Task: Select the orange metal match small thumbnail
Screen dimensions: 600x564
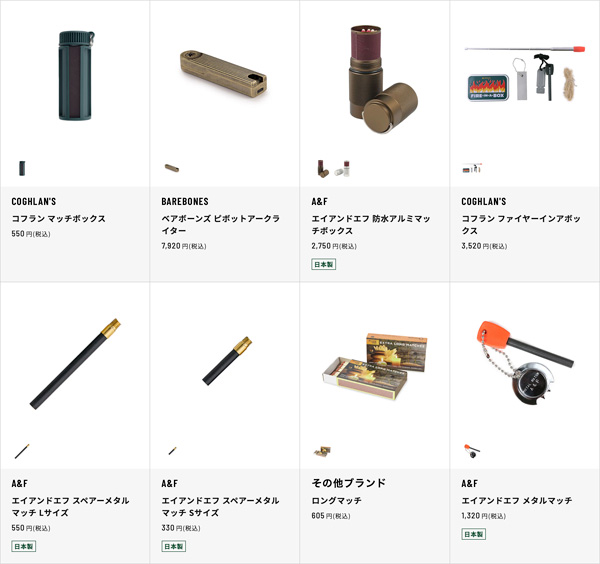Action: (472, 451)
